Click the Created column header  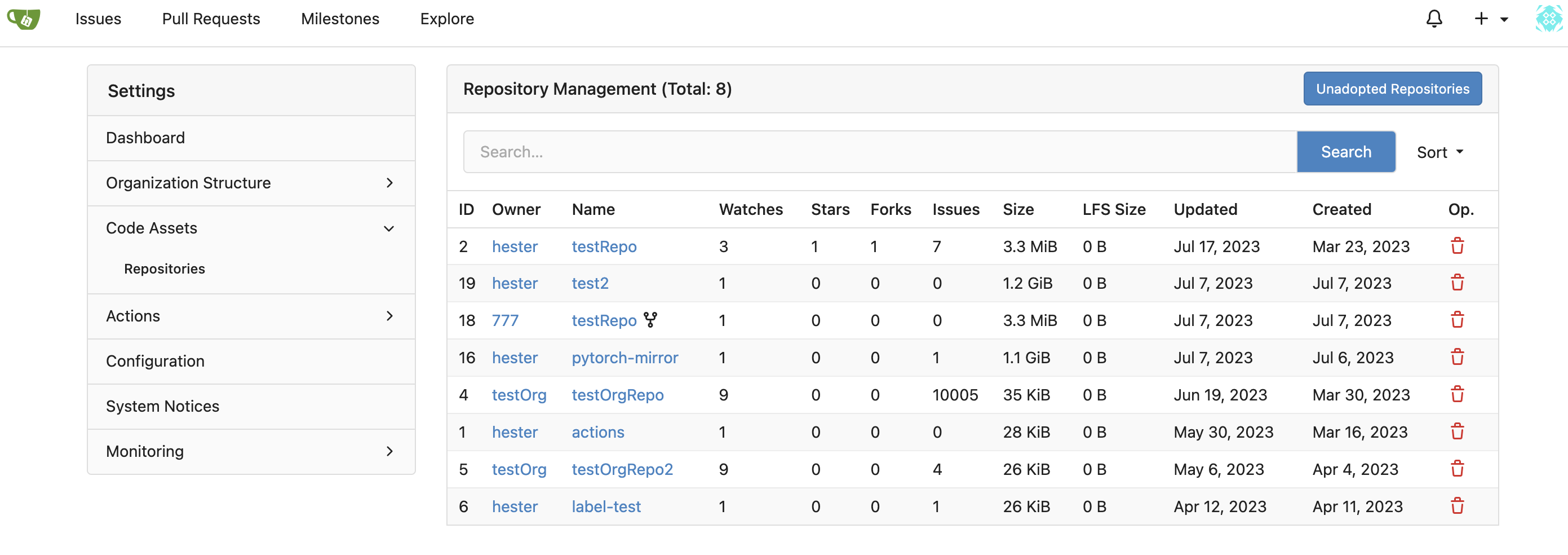(x=1341, y=210)
